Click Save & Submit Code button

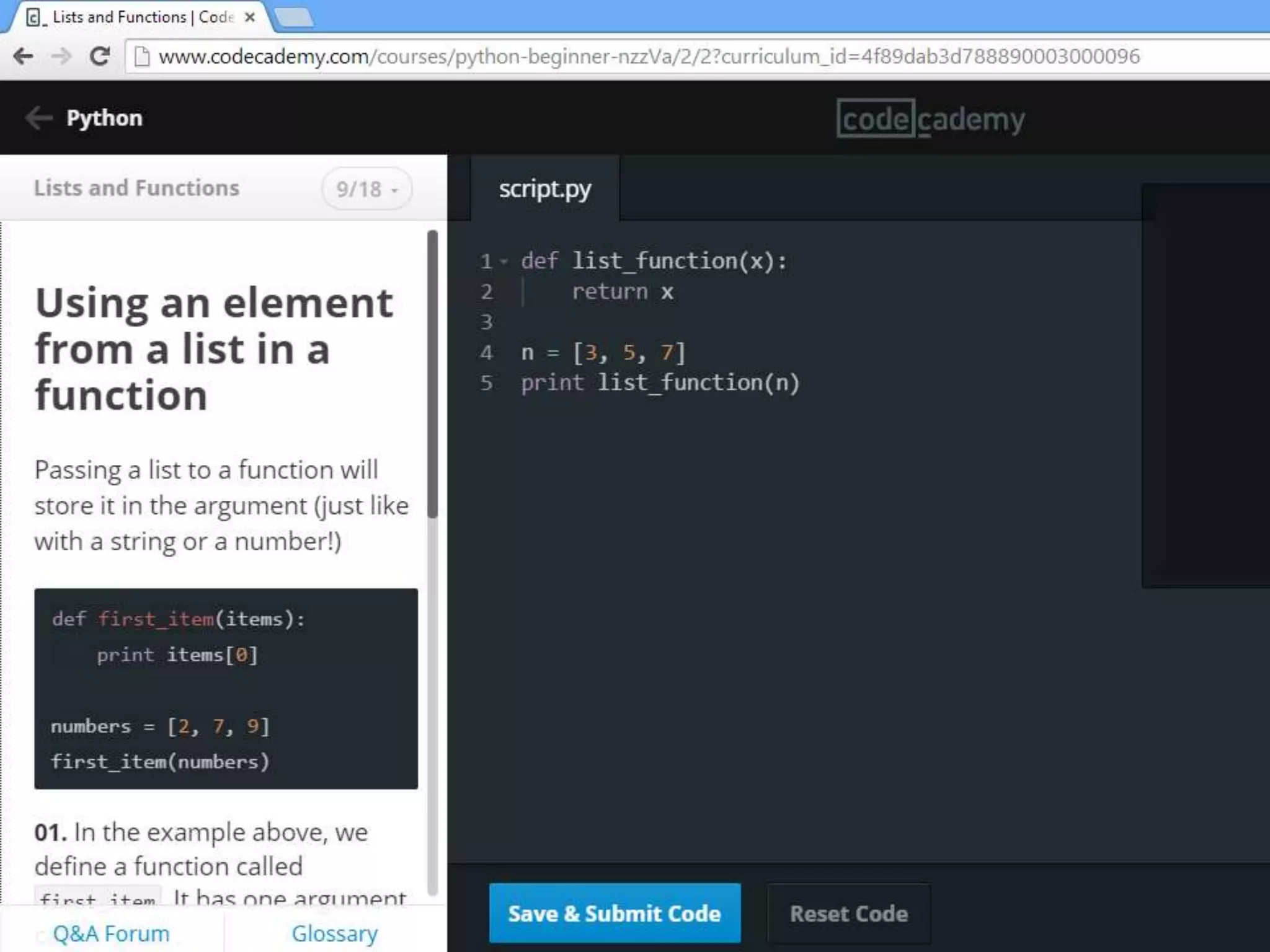pos(615,913)
